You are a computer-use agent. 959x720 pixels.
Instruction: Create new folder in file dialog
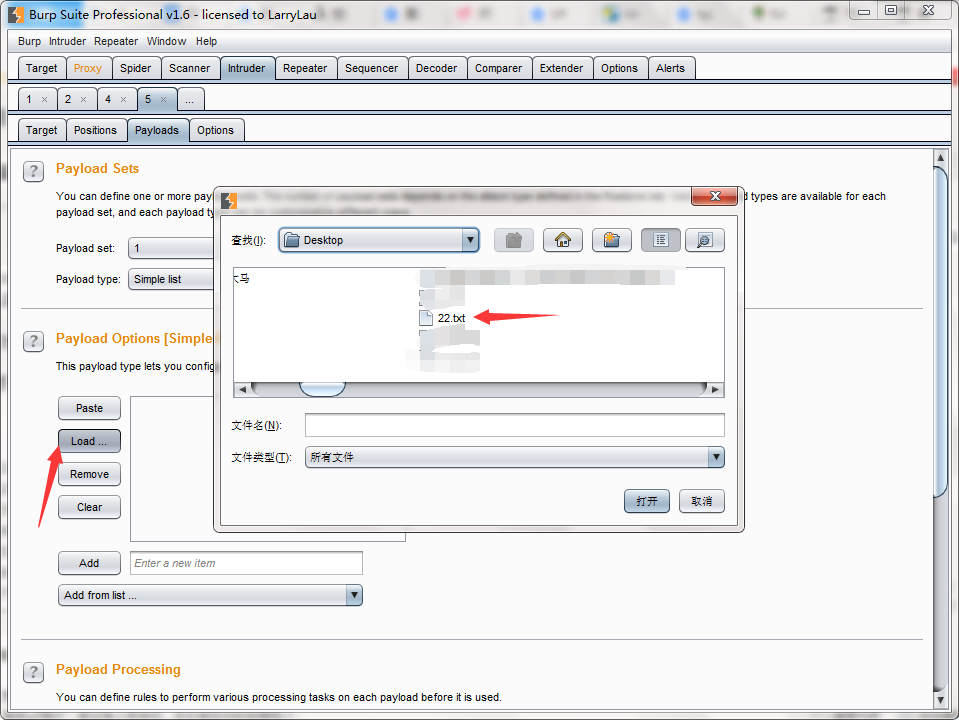(612, 240)
